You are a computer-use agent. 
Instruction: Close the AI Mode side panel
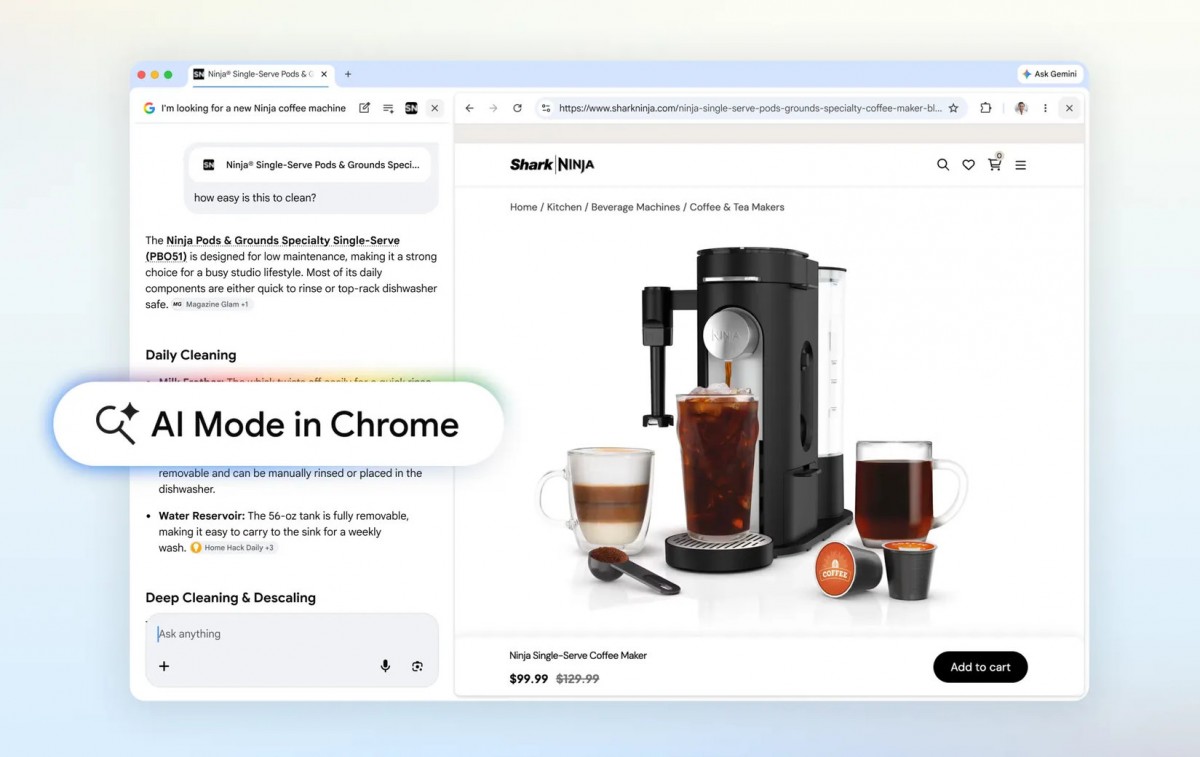(434, 107)
